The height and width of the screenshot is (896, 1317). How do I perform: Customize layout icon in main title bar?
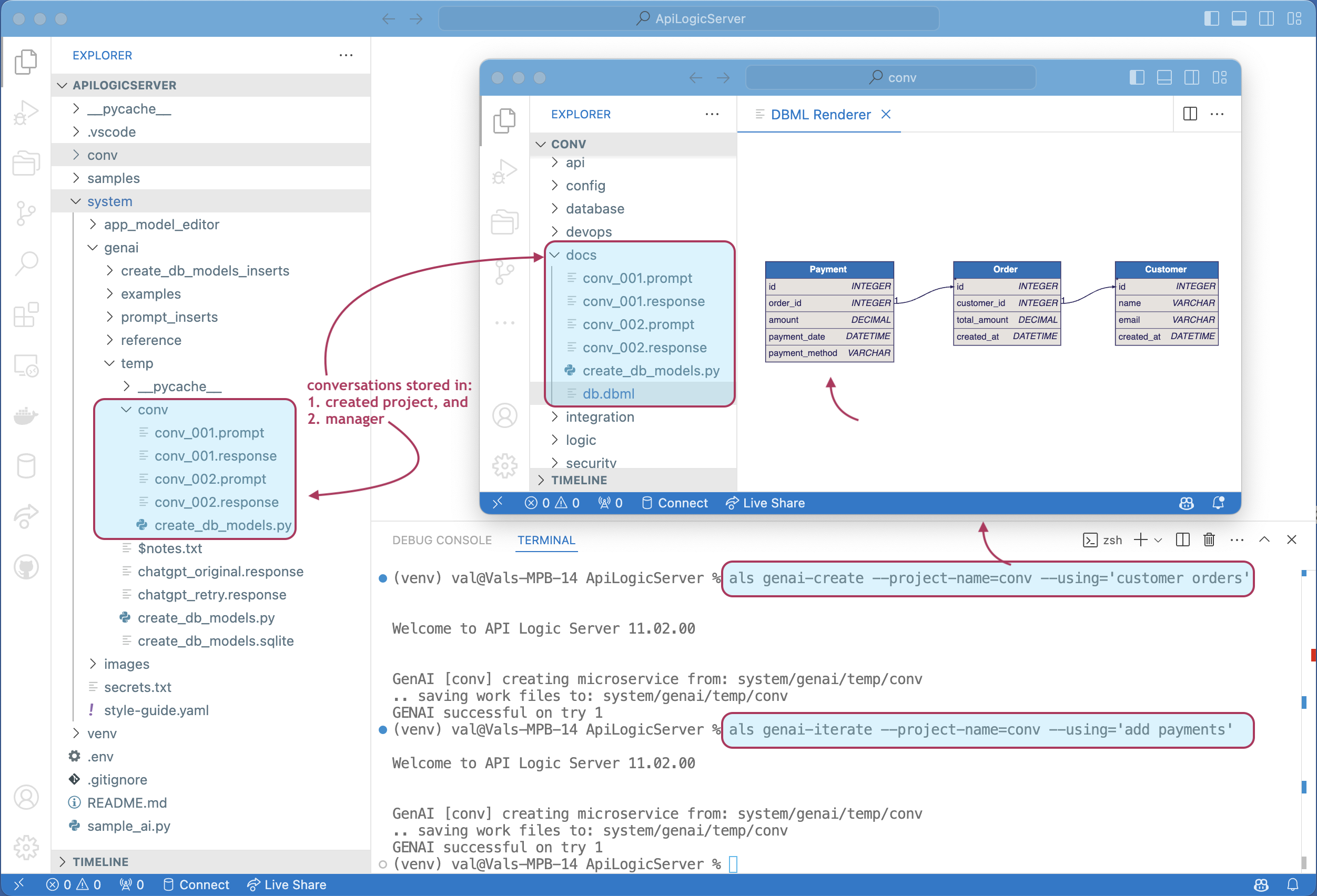(x=1294, y=19)
